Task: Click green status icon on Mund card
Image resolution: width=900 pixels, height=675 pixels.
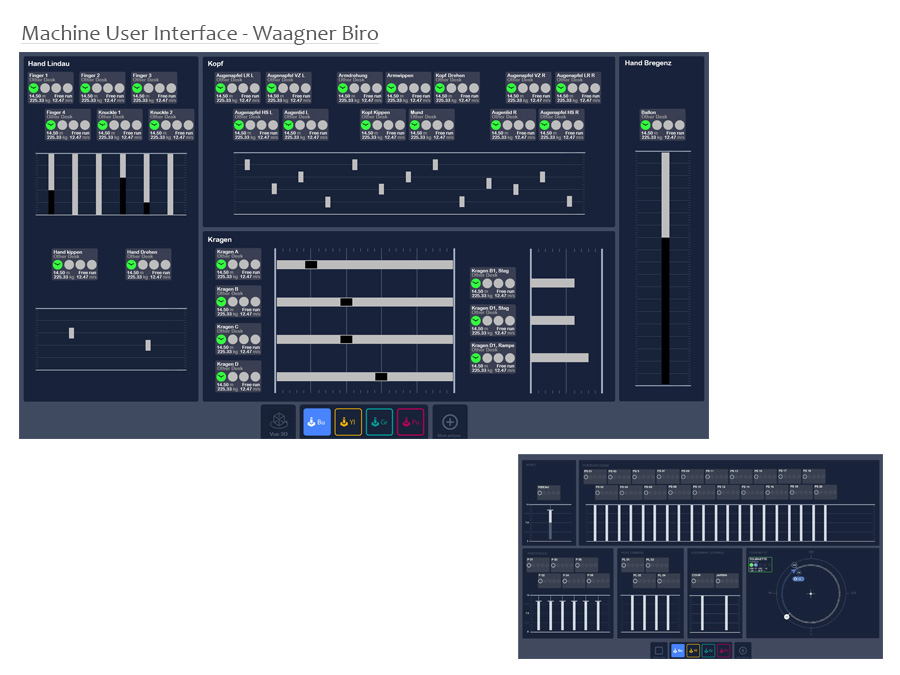Action: pyautogui.click(x=415, y=126)
